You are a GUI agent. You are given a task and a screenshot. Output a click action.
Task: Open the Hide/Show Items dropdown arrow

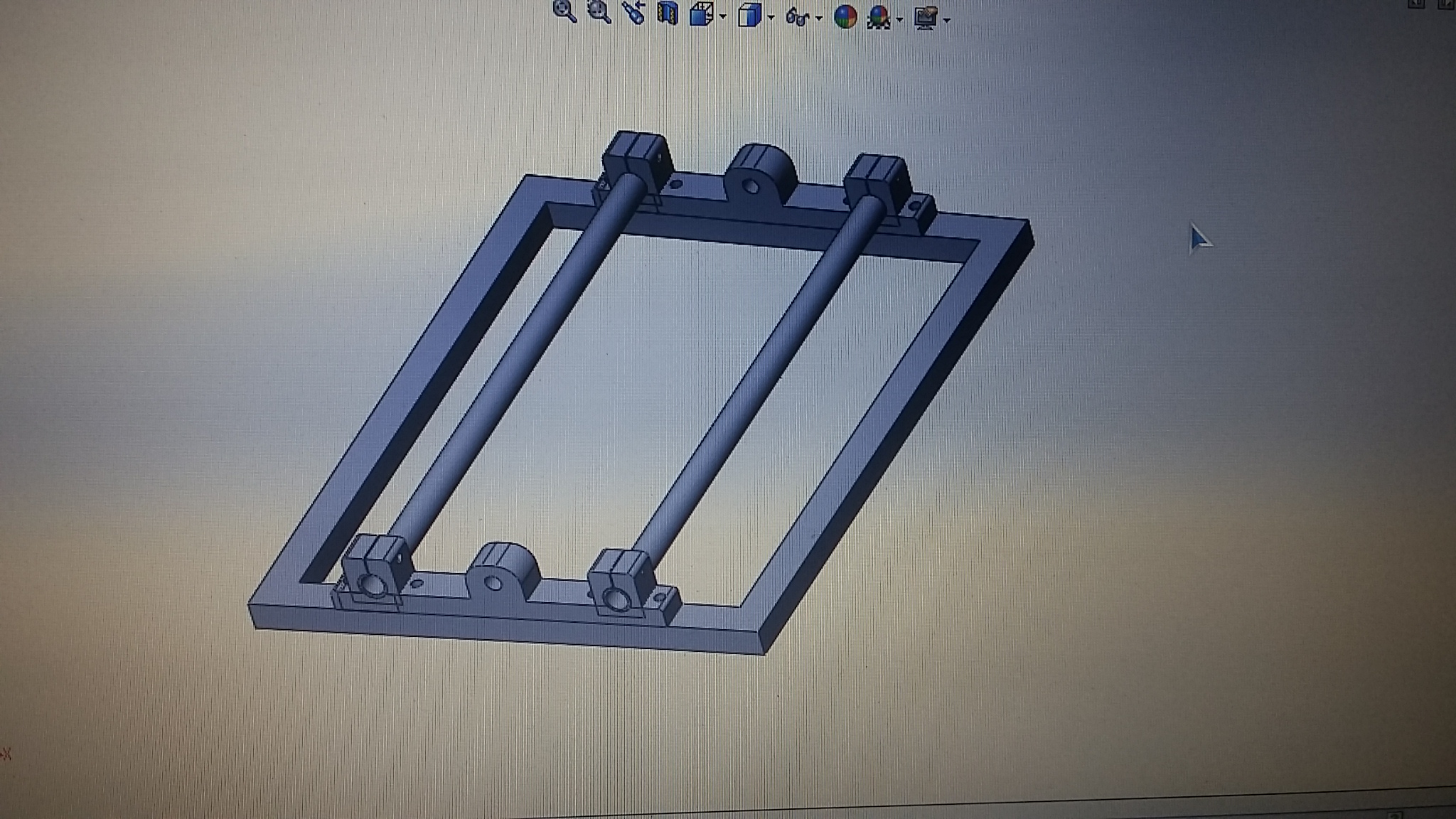[x=819, y=18]
